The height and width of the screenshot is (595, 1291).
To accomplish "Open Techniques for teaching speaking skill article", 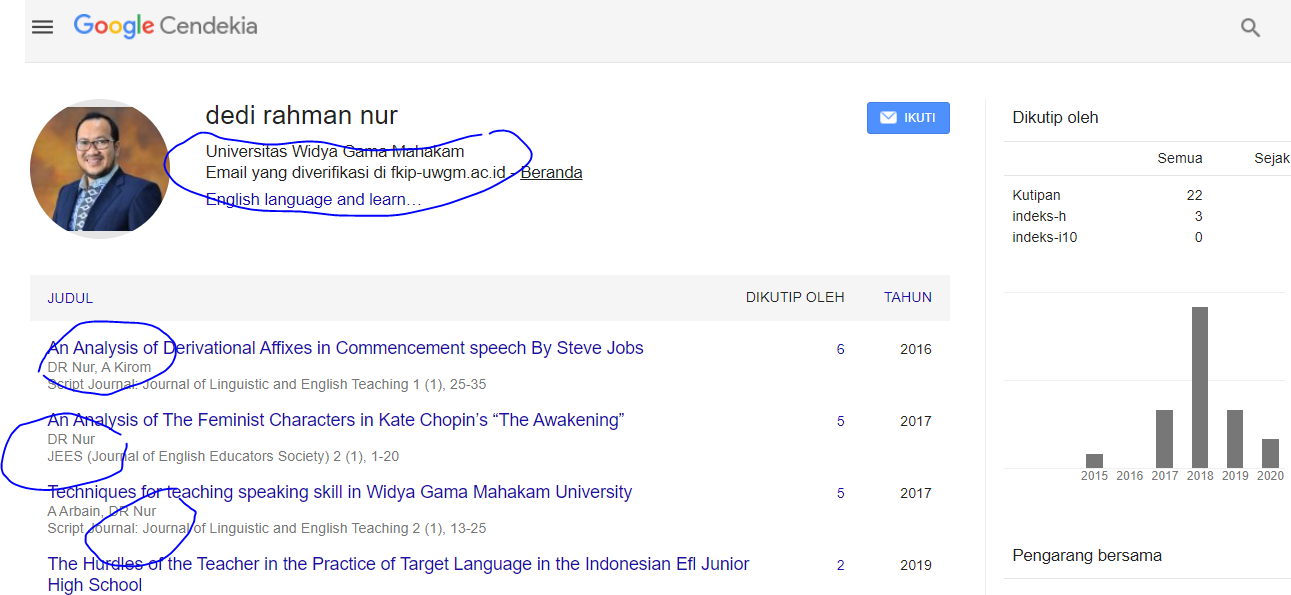I will (x=340, y=492).
